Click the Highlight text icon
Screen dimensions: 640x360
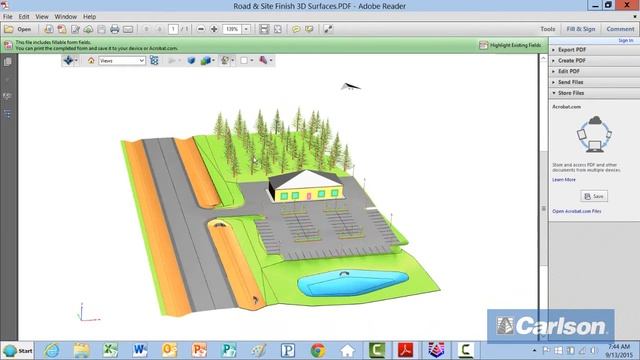tap(309, 29)
